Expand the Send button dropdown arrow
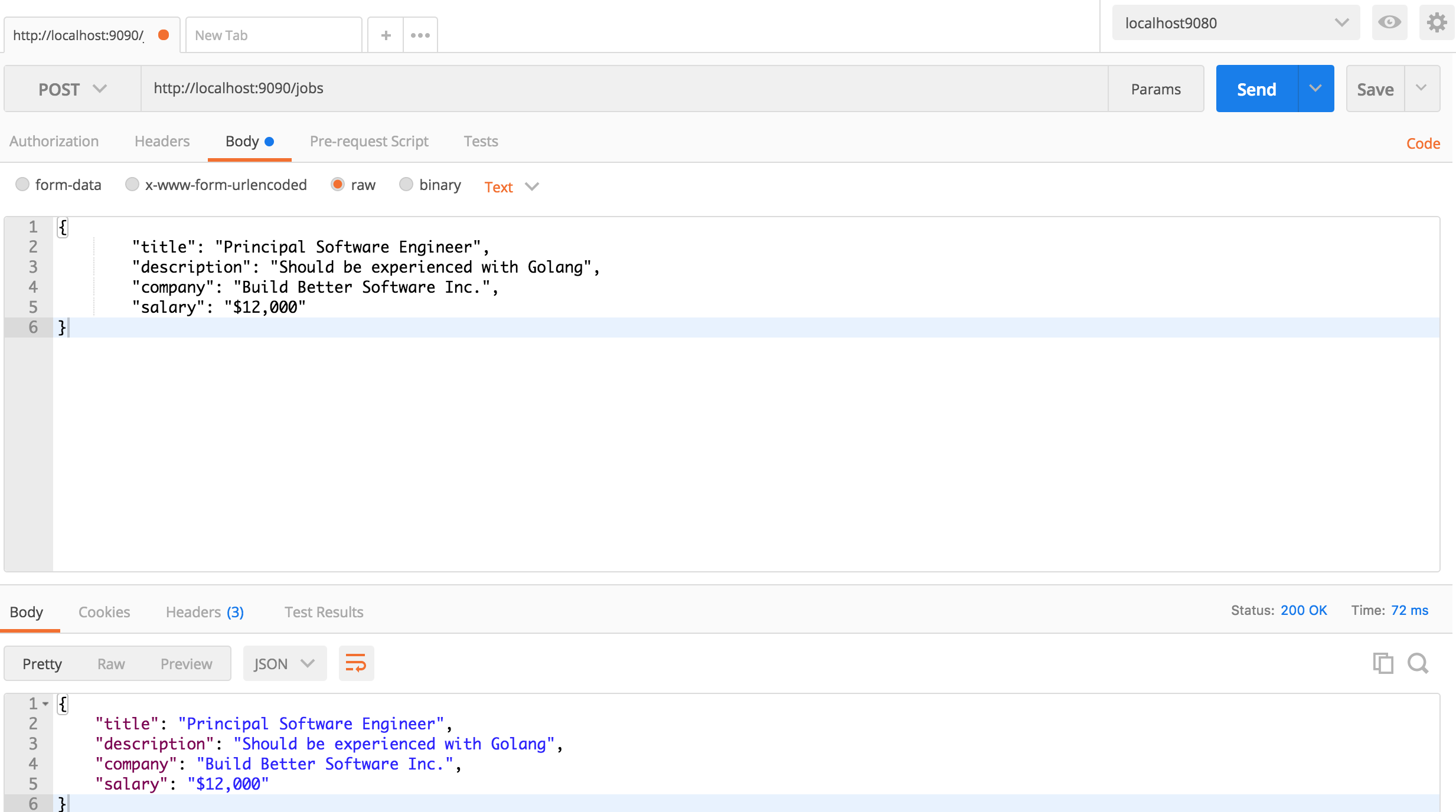The height and width of the screenshot is (812, 1456). [1315, 89]
